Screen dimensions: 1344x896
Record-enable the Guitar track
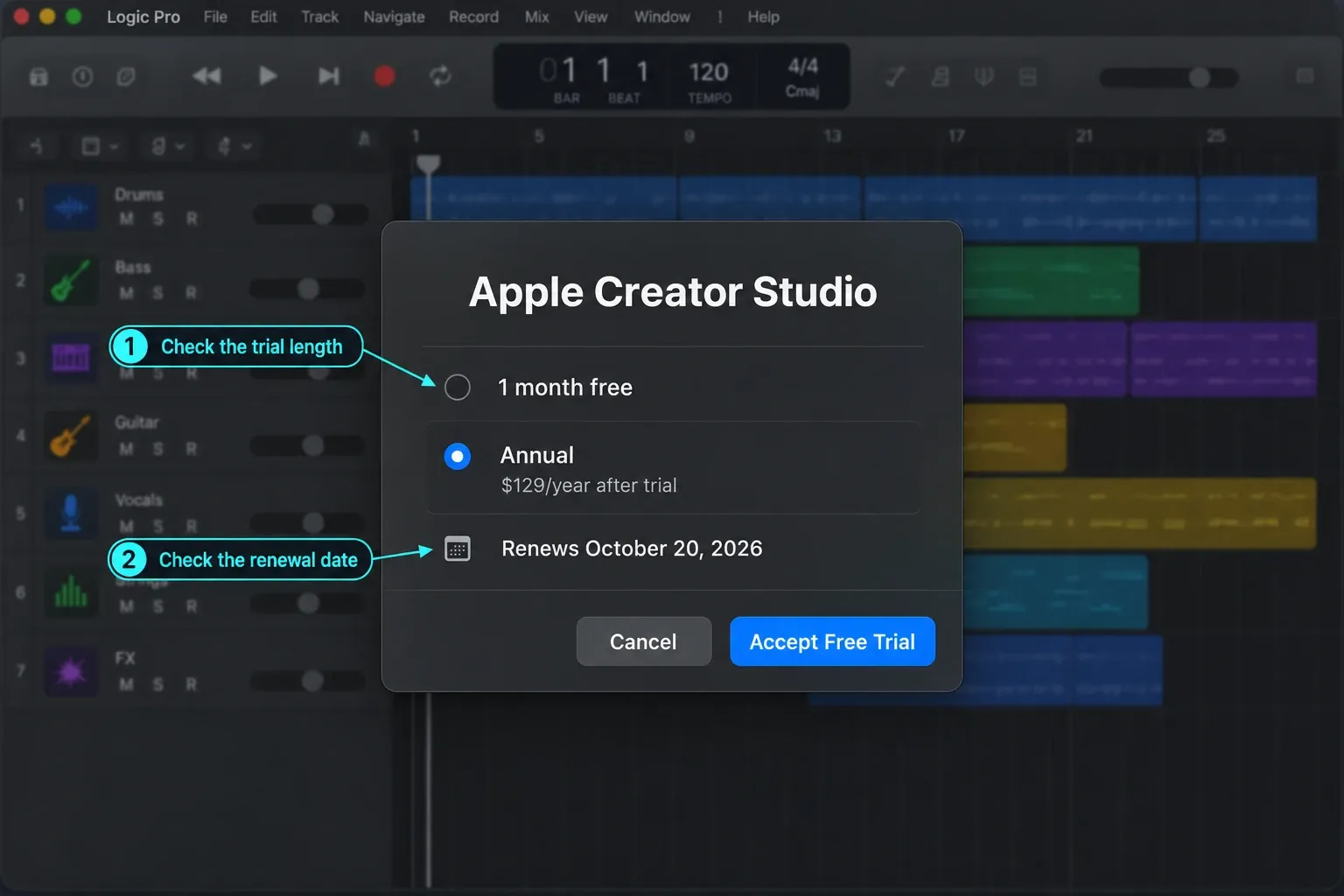[191, 449]
